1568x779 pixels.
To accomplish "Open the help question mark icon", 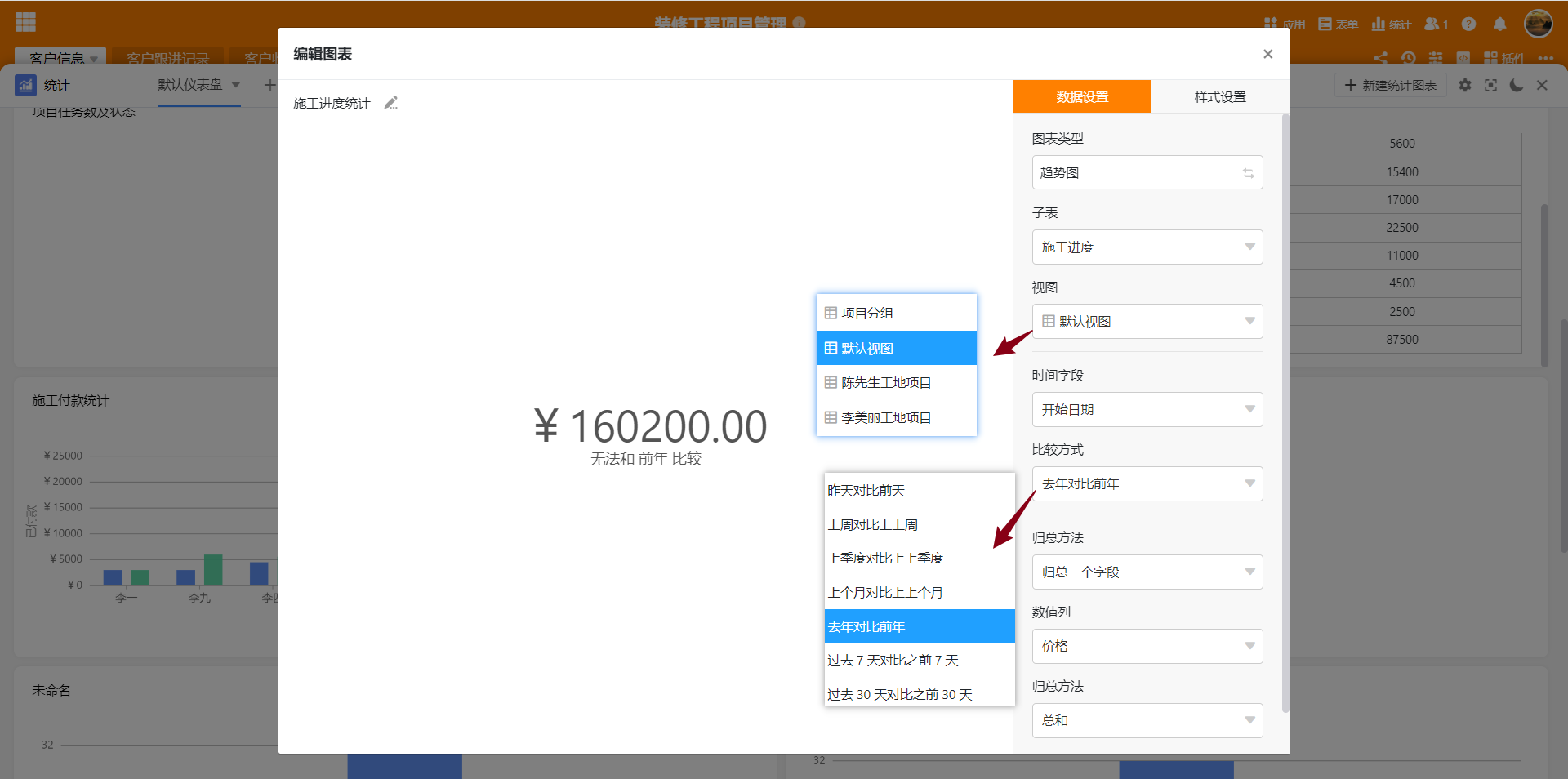I will click(x=1468, y=24).
